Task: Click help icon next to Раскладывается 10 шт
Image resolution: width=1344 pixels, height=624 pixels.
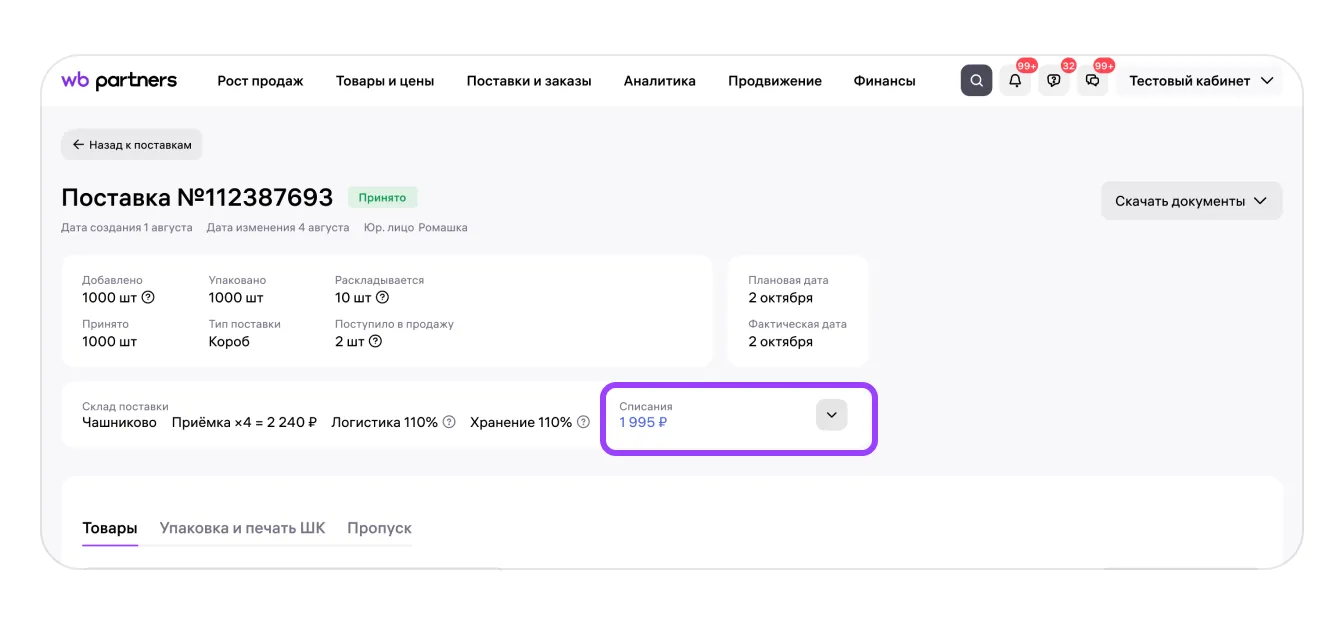Action: pos(382,297)
